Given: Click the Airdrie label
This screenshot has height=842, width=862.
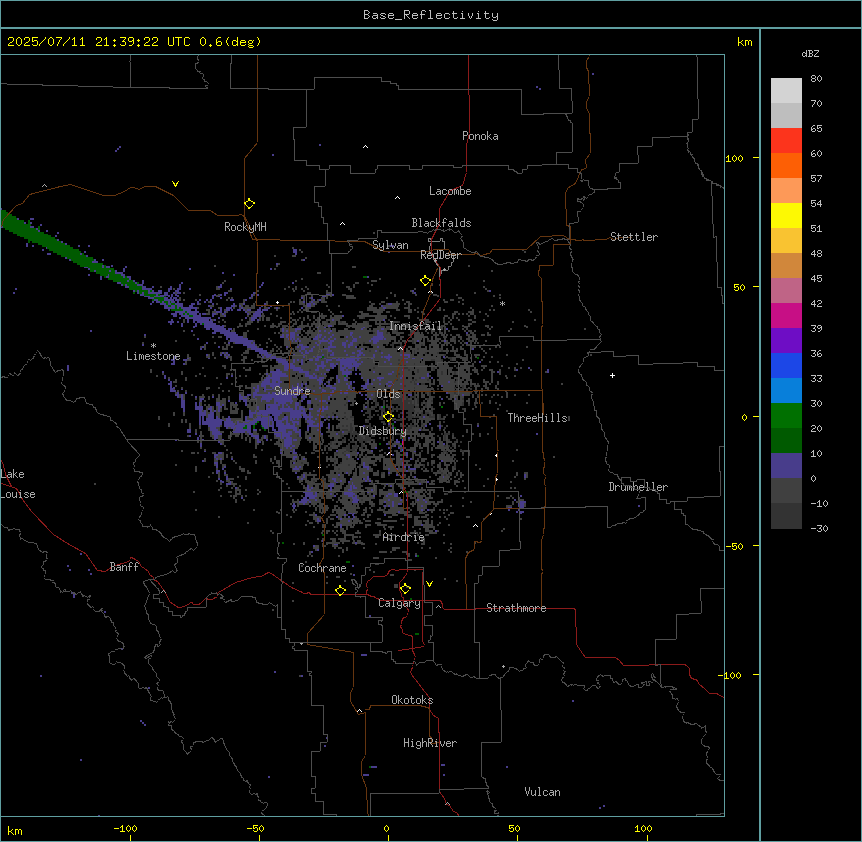Looking at the screenshot, I should click(x=404, y=537).
